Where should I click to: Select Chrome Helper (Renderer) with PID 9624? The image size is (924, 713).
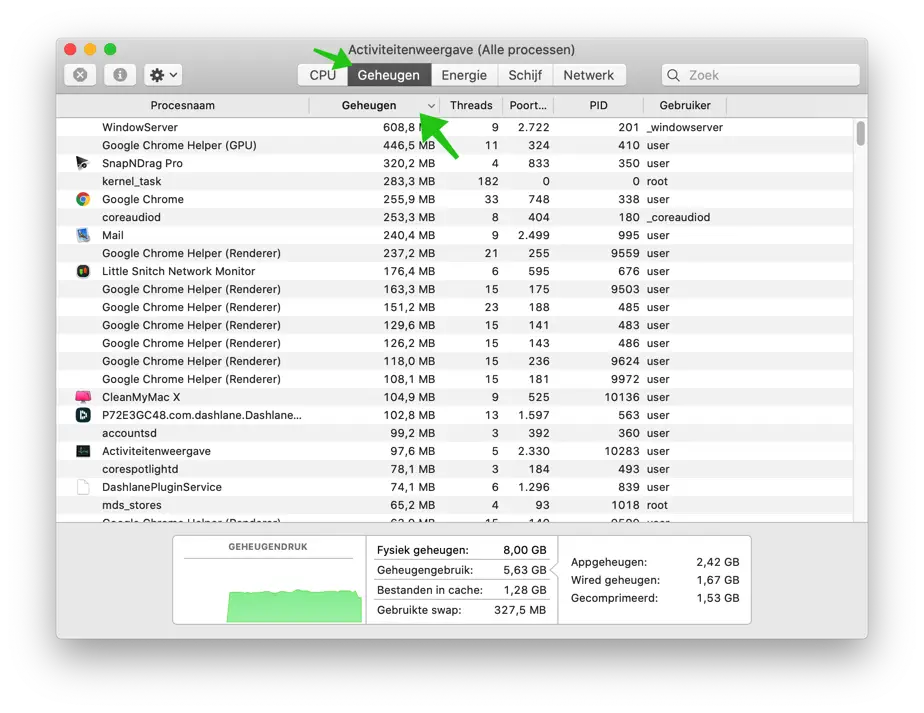coord(455,361)
